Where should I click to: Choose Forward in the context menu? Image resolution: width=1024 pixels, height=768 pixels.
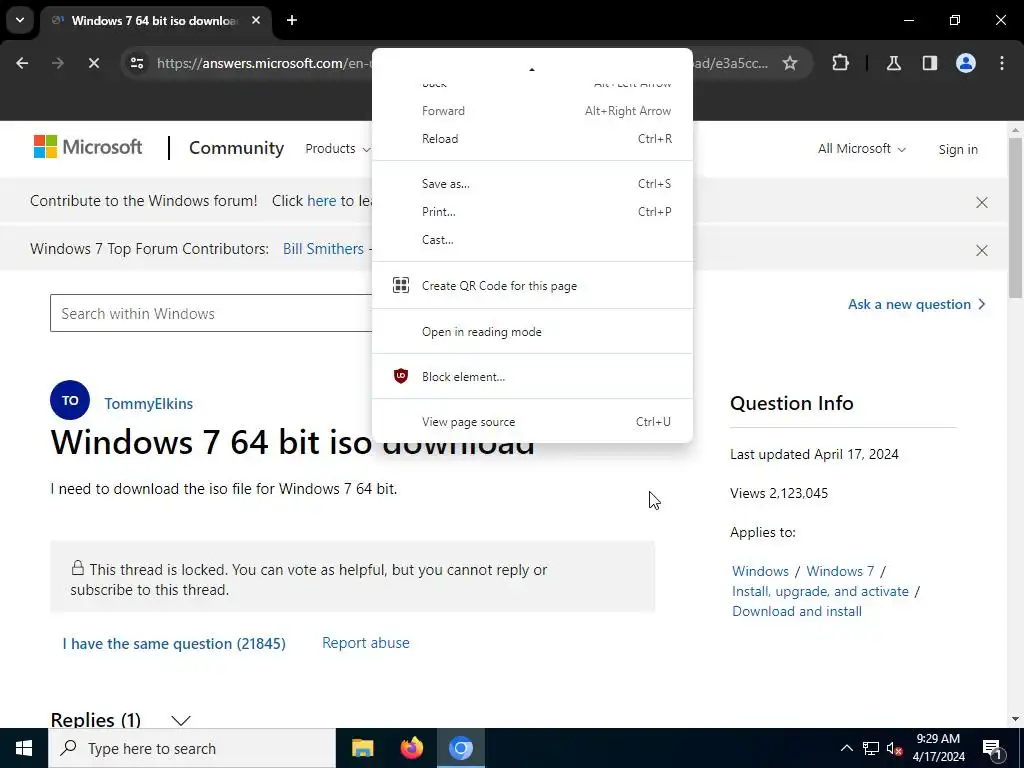coord(532,111)
